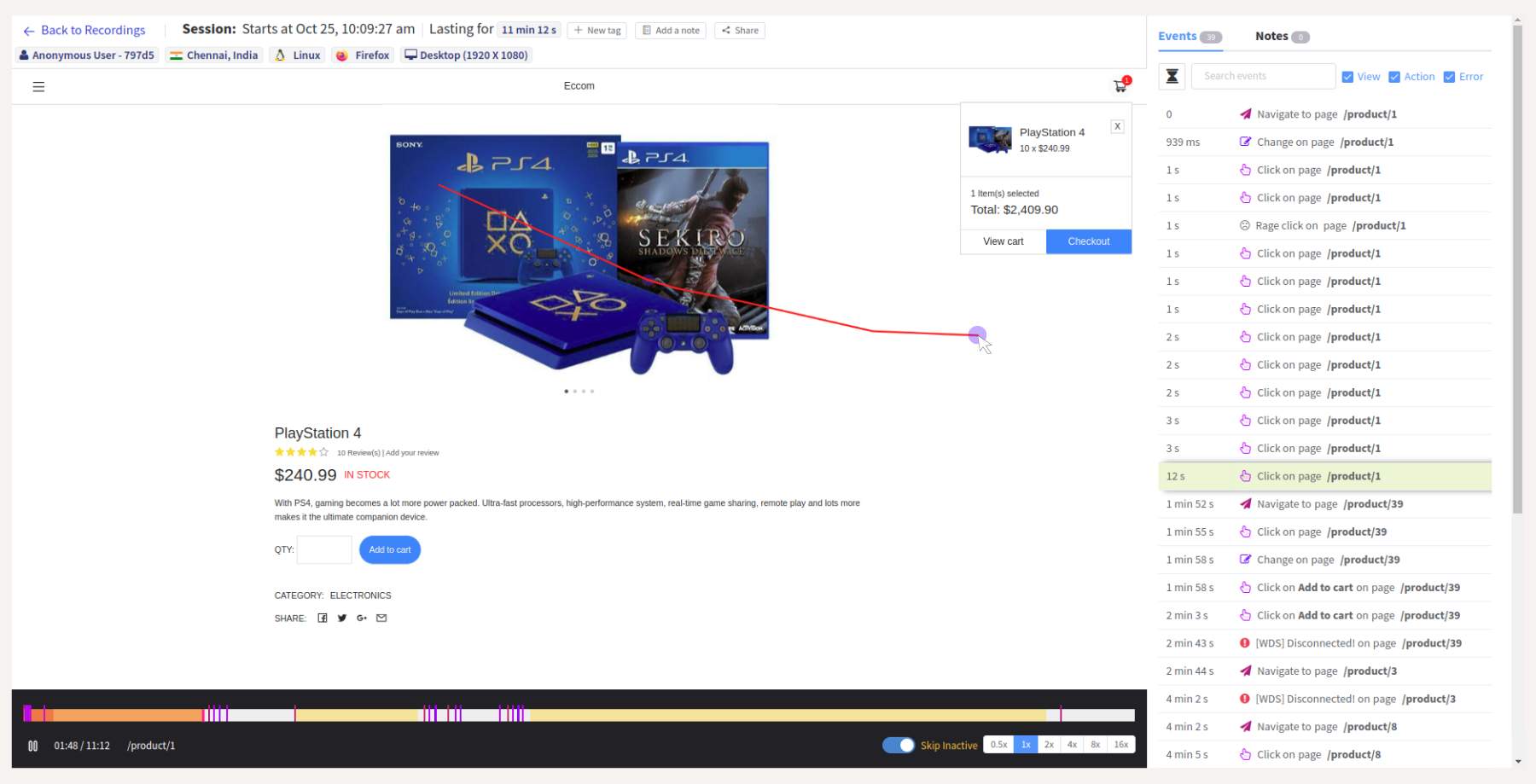Toggle the Skip Inactive switch
Screen dimensions: 1536x784
[899, 745]
